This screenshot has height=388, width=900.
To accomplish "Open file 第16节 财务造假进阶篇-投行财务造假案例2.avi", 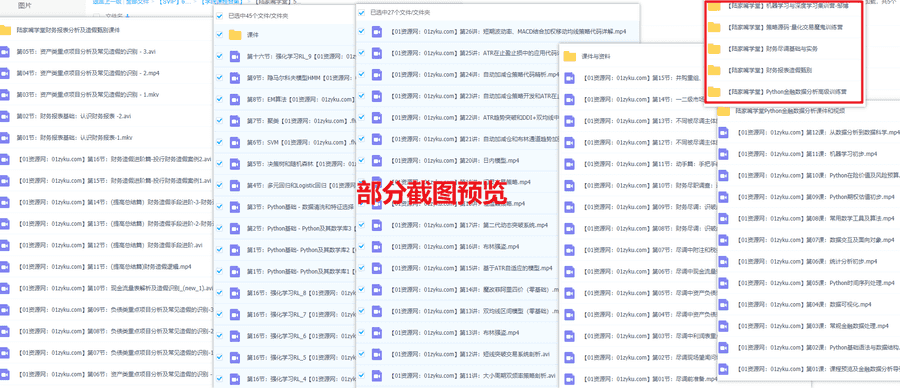I will [114, 159].
